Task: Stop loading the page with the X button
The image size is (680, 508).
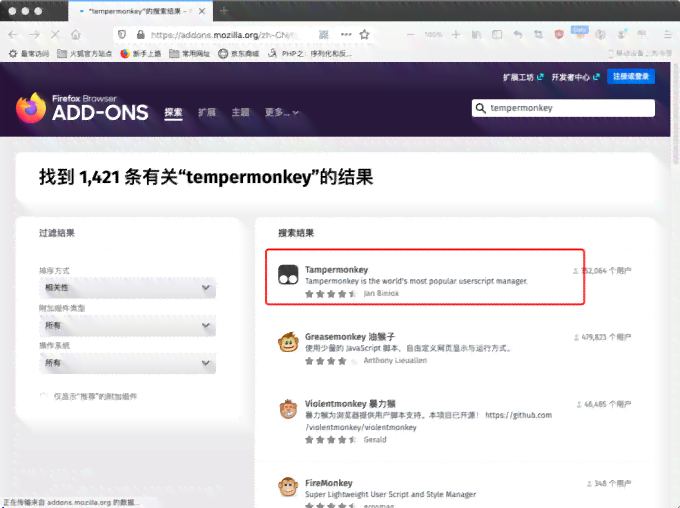Action: tap(55, 35)
